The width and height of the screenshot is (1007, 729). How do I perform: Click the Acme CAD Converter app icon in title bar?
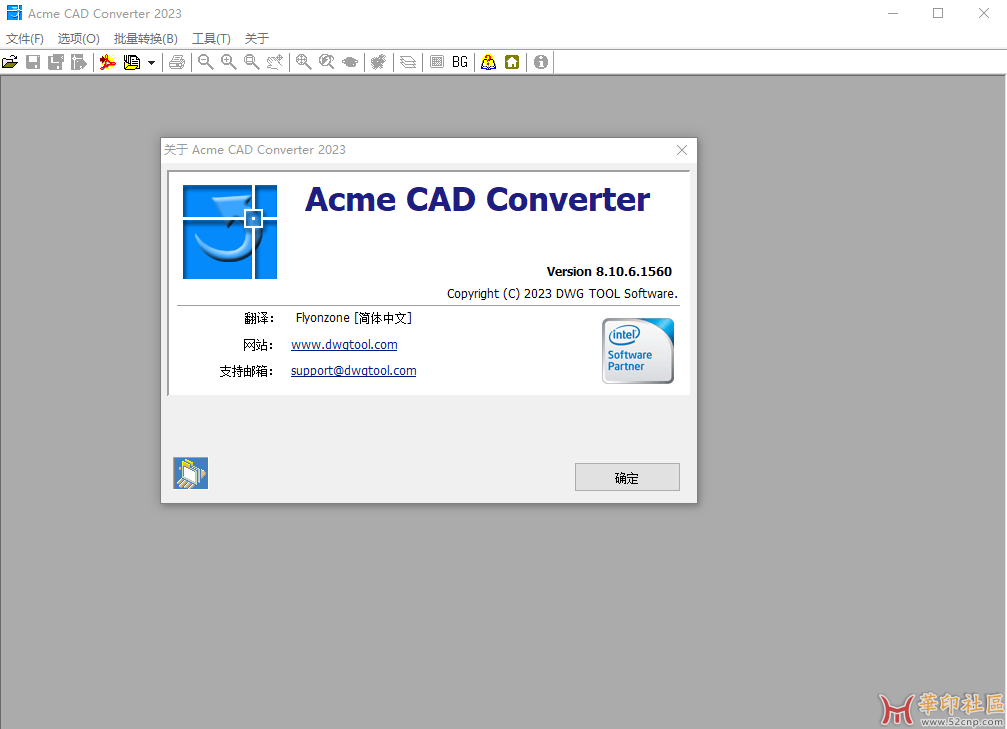click(13, 13)
